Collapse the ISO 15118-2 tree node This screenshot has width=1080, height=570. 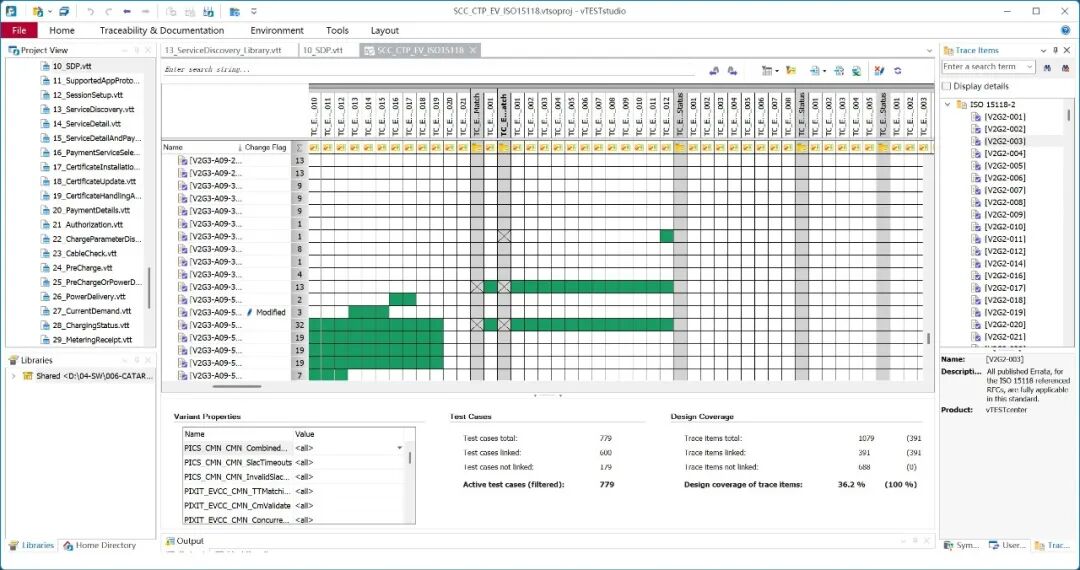click(948, 105)
